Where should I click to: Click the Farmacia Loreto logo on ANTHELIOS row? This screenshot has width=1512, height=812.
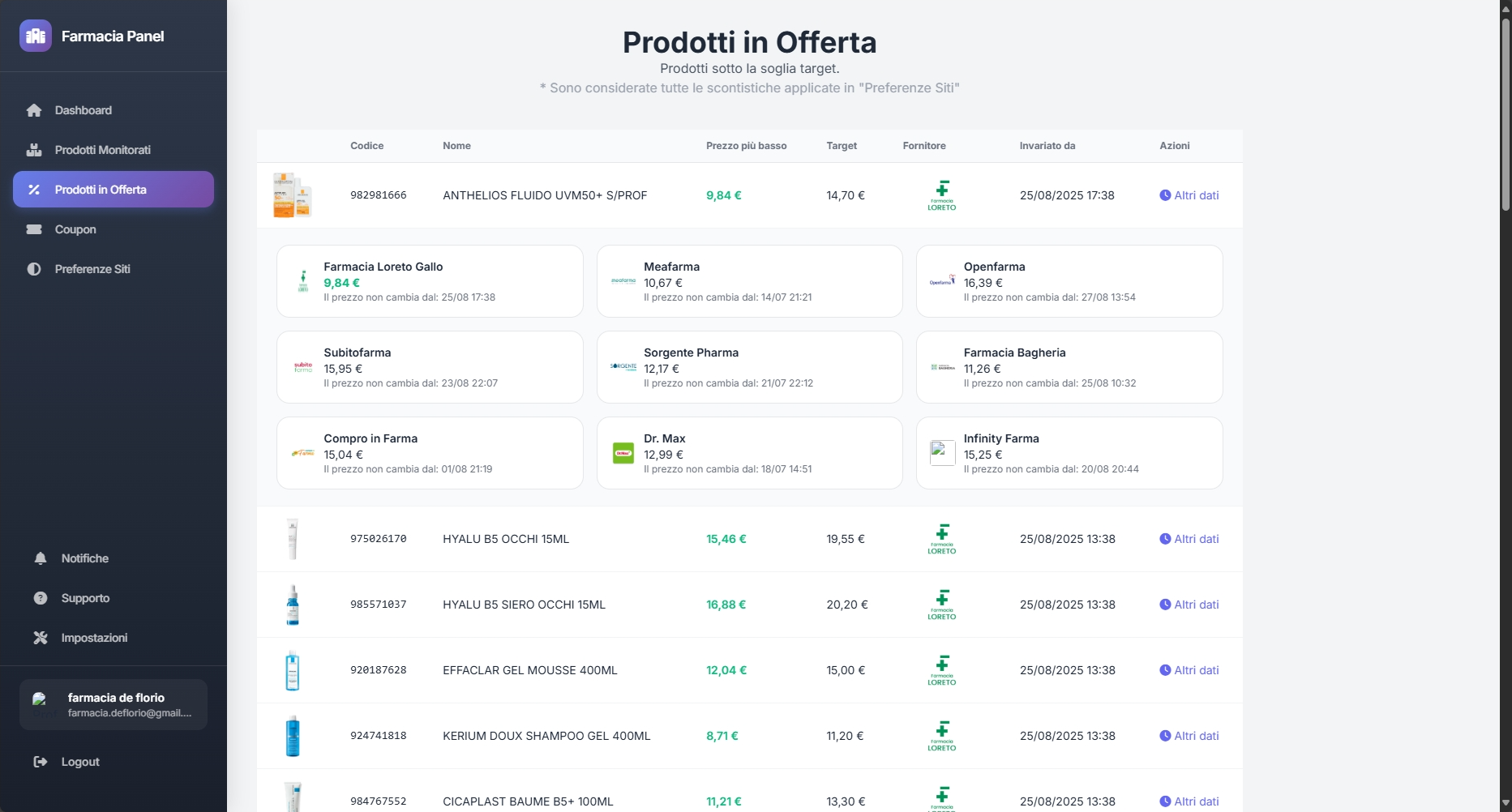coord(941,195)
